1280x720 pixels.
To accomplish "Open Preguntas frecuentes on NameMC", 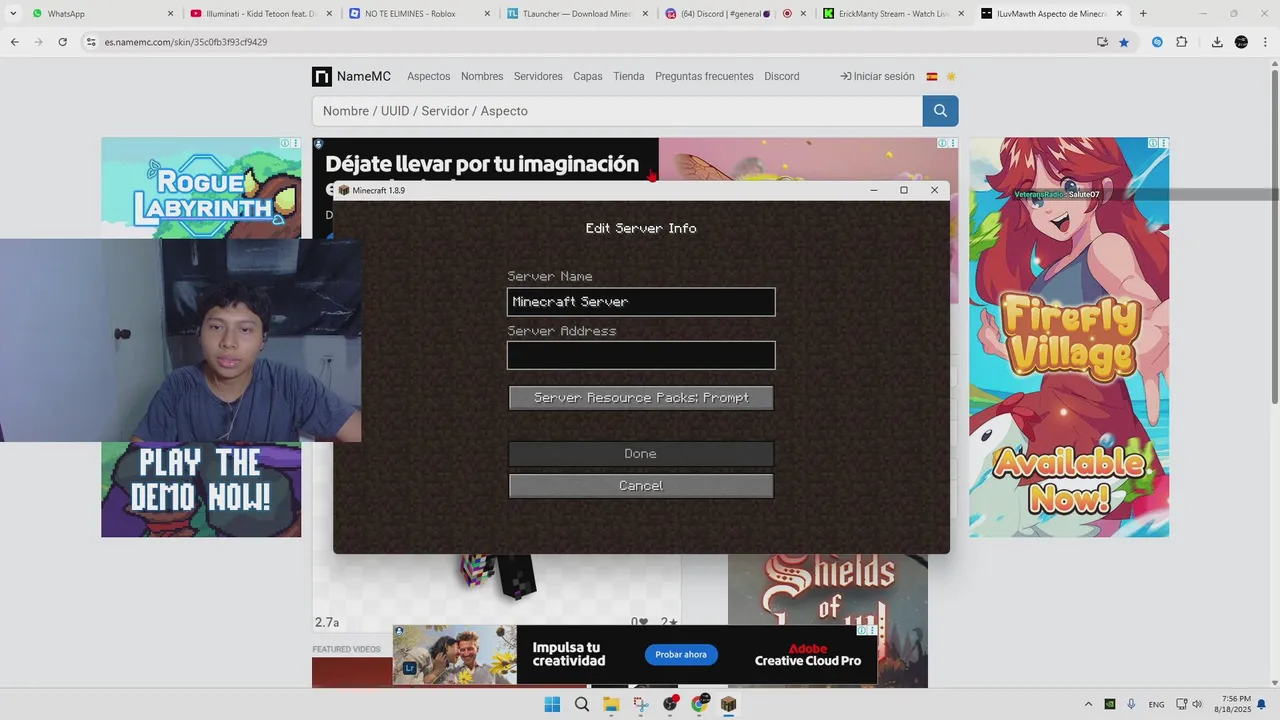I will 704,77.
